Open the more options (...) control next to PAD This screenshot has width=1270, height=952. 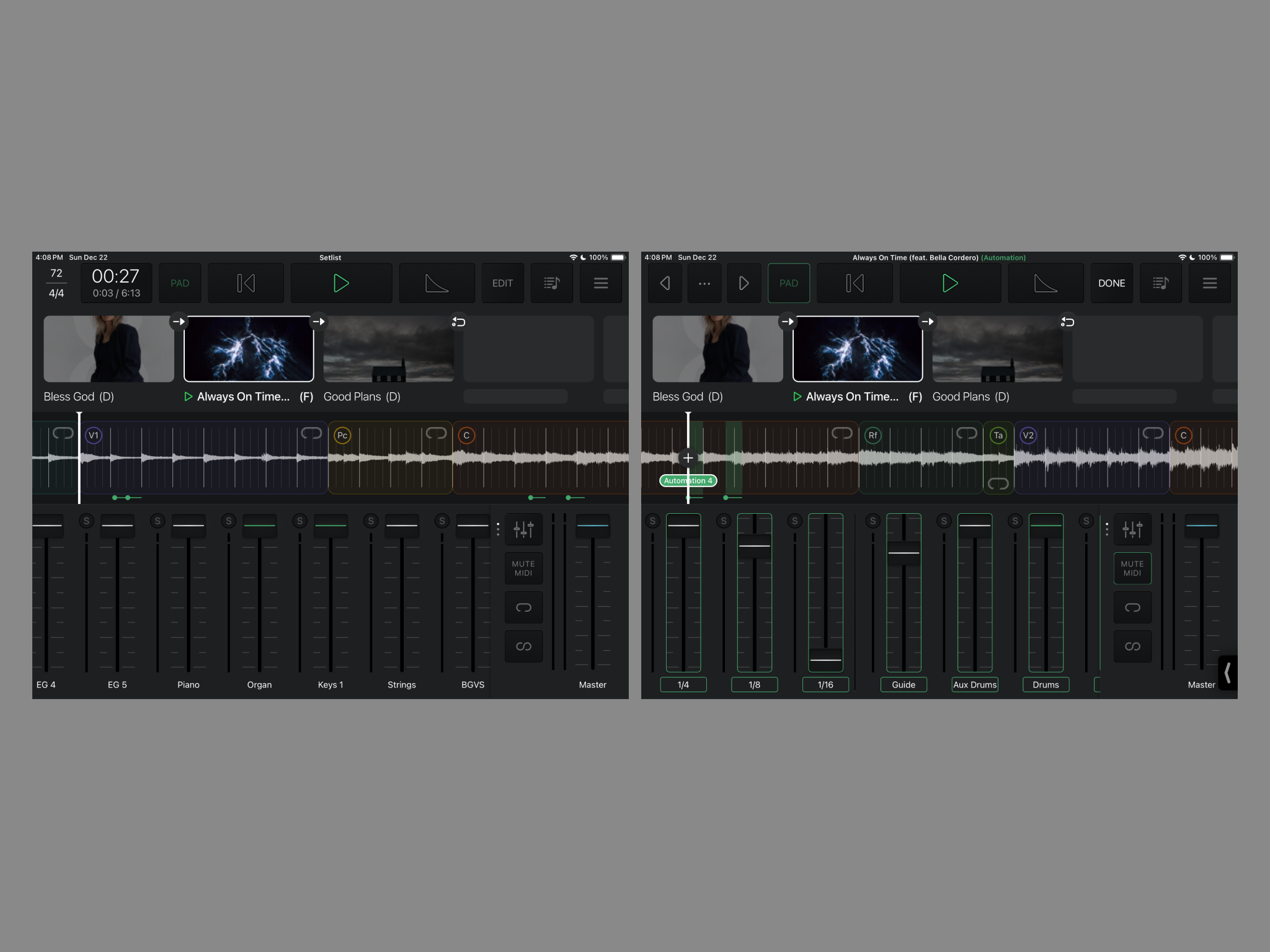tap(704, 283)
